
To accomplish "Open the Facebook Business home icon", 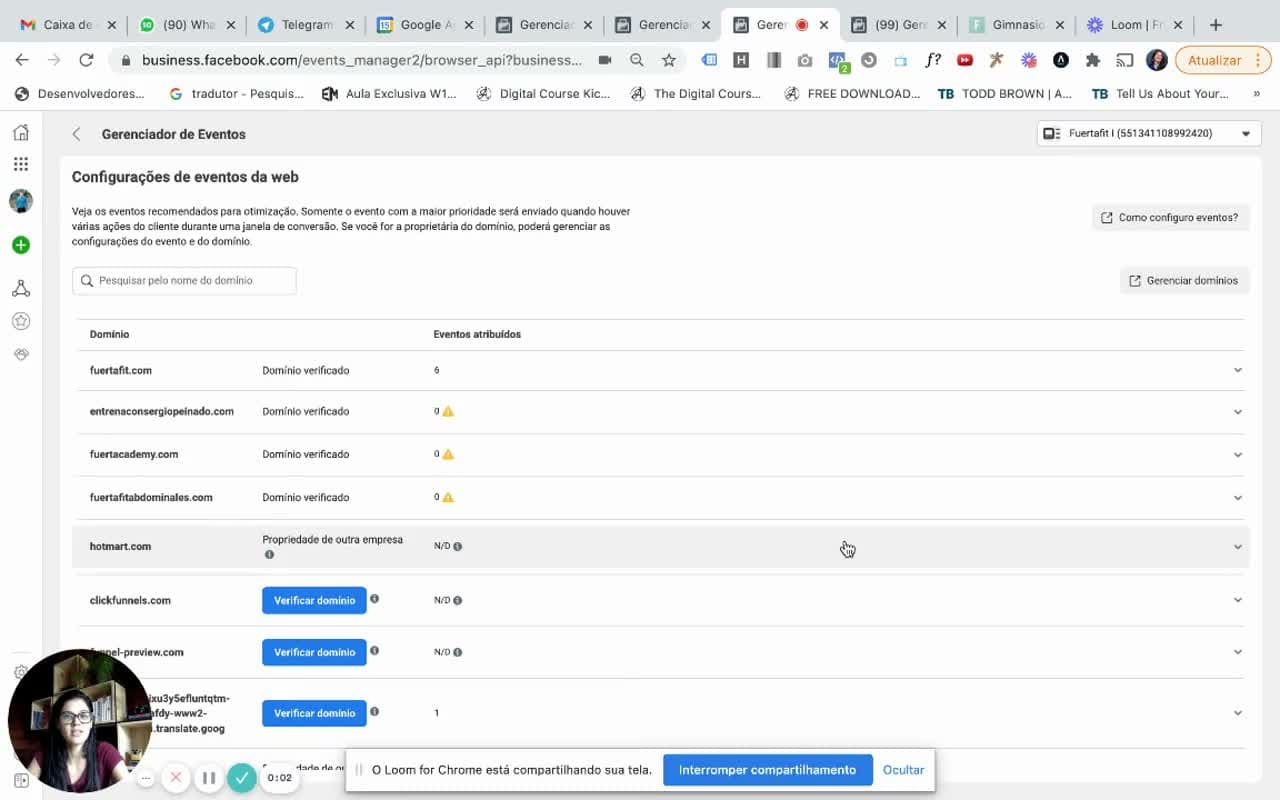I will tap(21, 132).
